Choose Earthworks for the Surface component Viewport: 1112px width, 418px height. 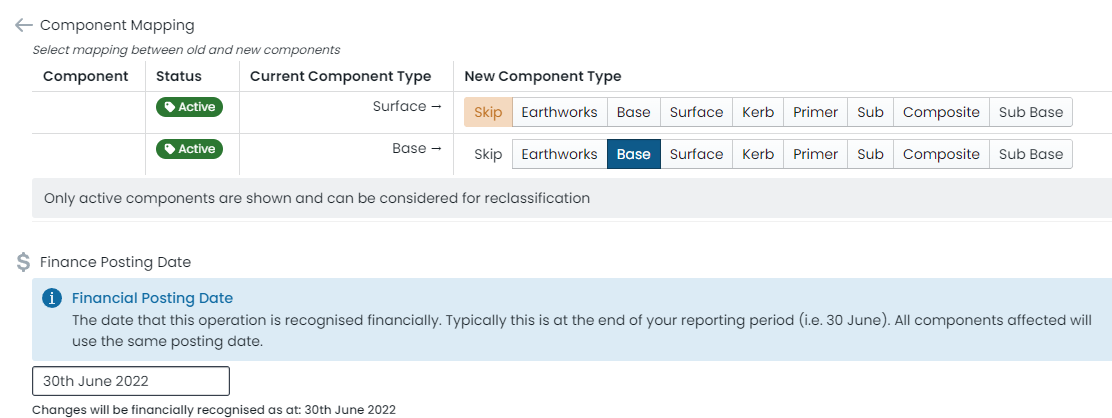pyautogui.click(x=560, y=112)
